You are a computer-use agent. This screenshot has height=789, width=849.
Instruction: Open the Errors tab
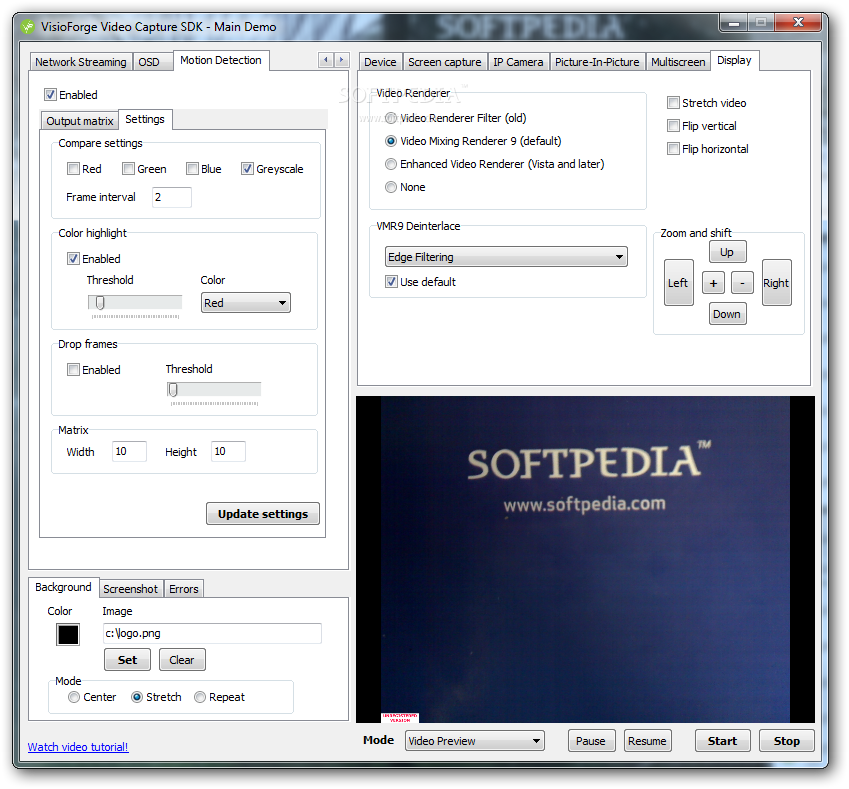tap(184, 589)
